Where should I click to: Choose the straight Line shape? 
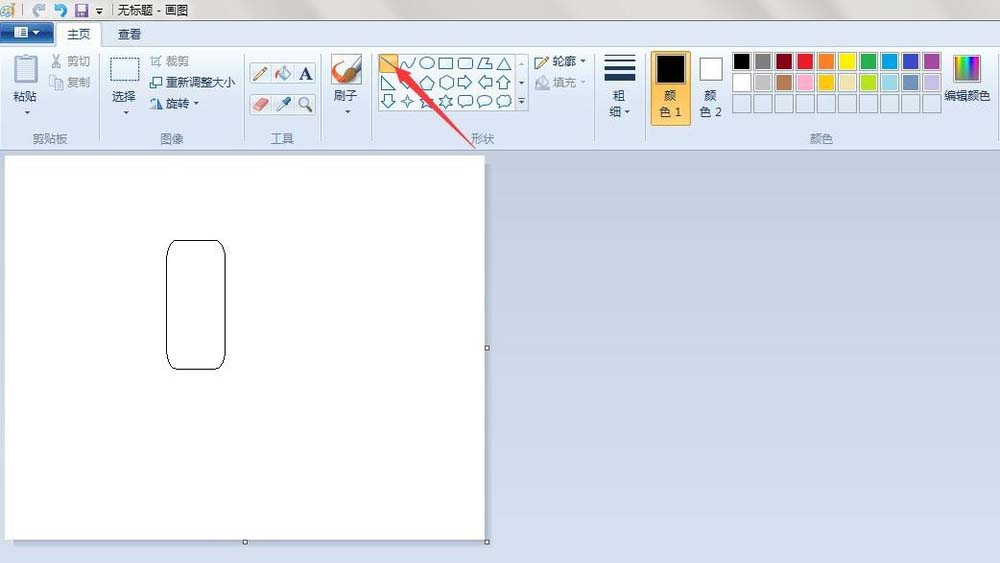(388, 63)
